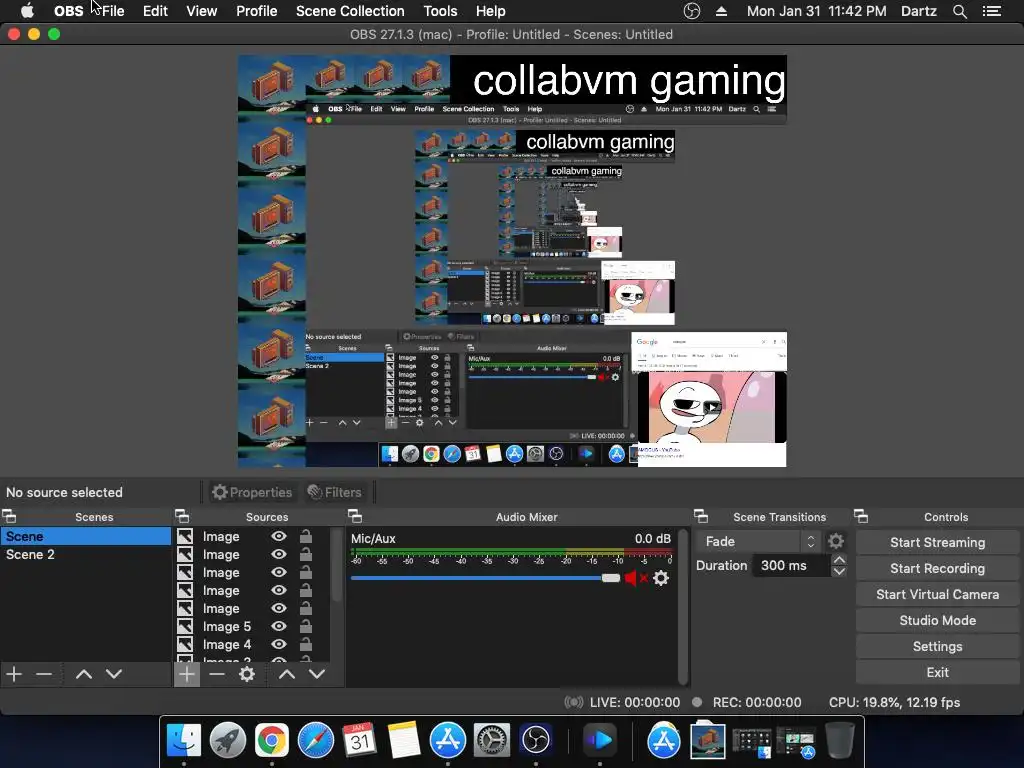Pop out the Audio Mixer dock panel
This screenshot has width=1024, height=768.
pyautogui.click(x=355, y=517)
